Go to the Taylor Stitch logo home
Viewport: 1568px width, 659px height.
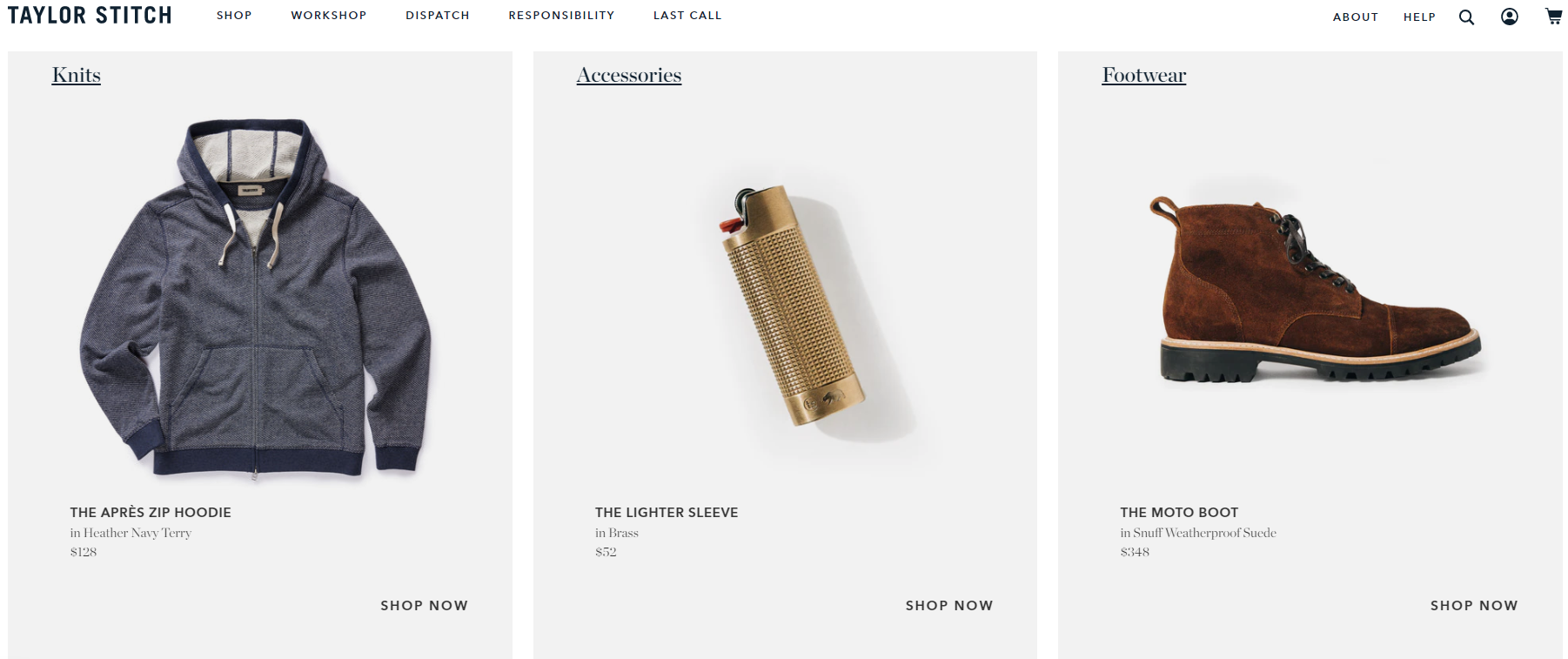[x=90, y=16]
